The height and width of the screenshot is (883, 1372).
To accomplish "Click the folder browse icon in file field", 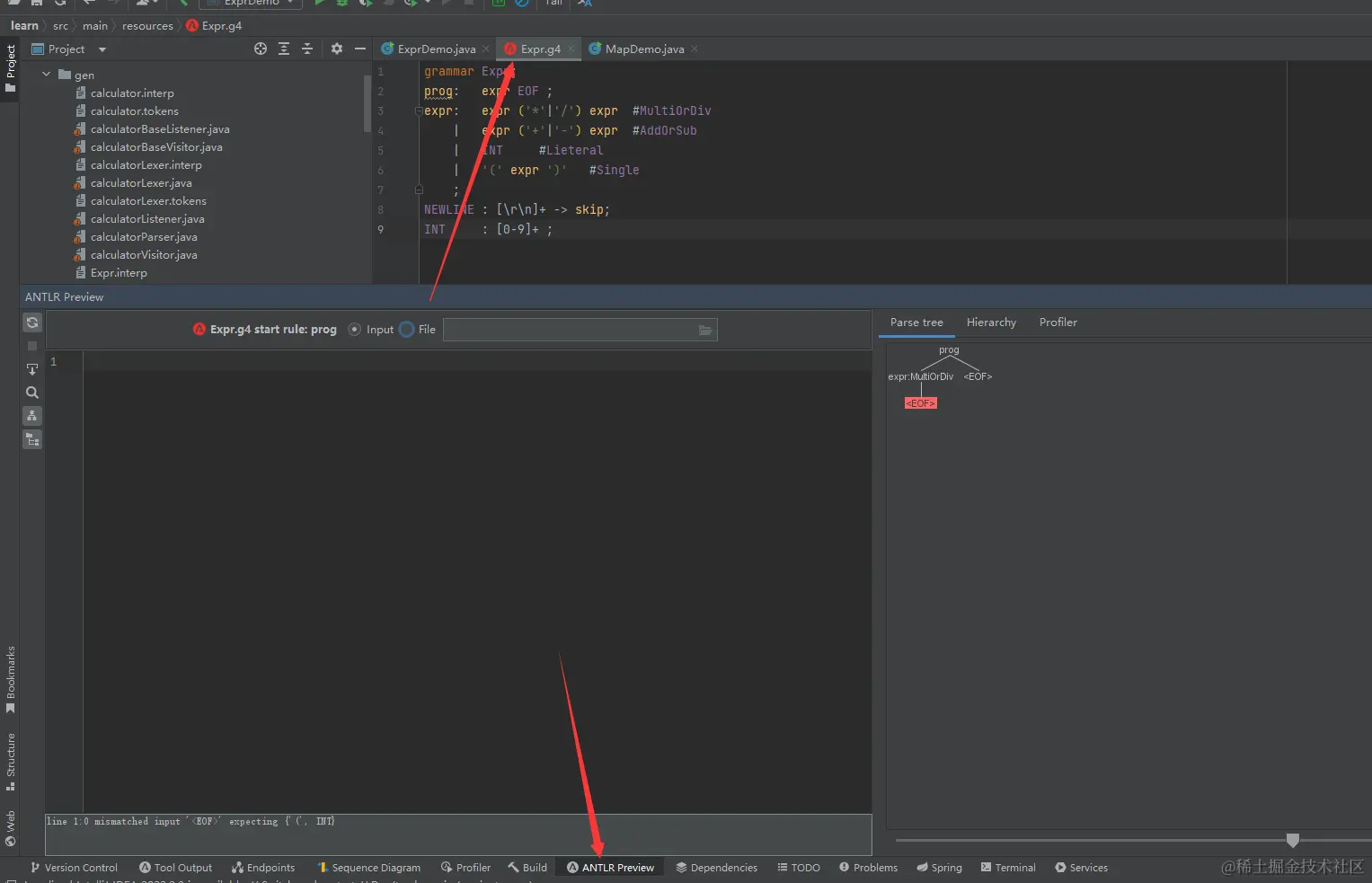I will [x=705, y=330].
